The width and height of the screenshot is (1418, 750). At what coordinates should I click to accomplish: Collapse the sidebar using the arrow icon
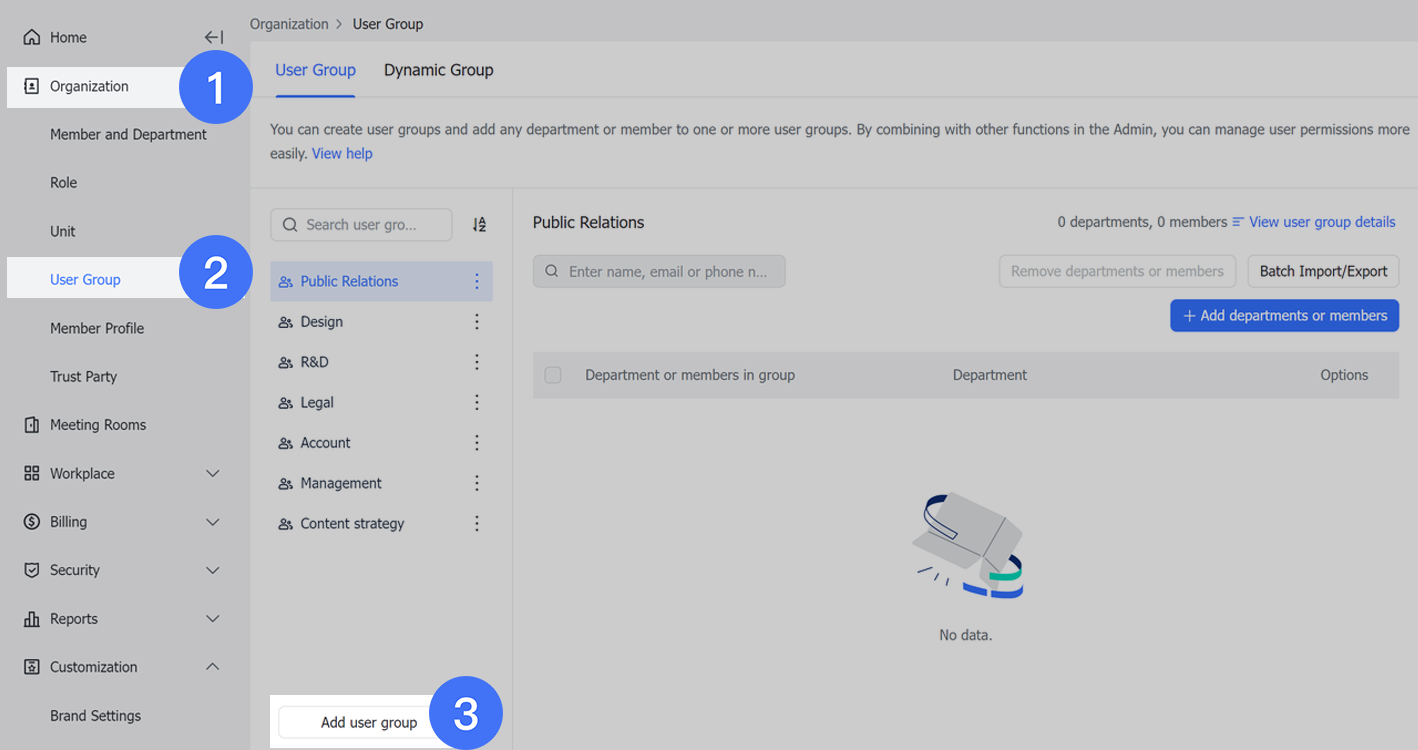[213, 36]
